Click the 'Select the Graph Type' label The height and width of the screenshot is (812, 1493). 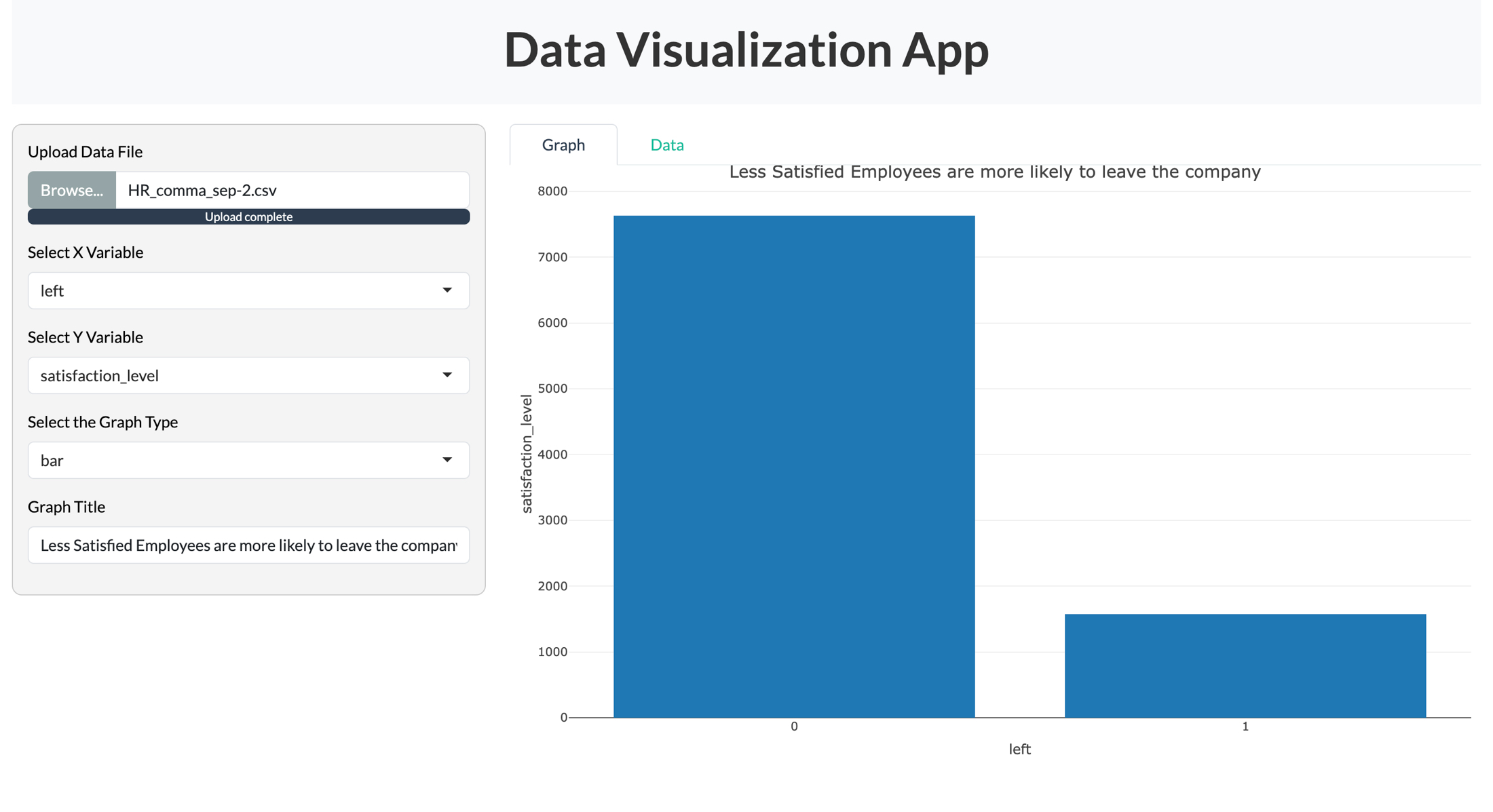[103, 422]
